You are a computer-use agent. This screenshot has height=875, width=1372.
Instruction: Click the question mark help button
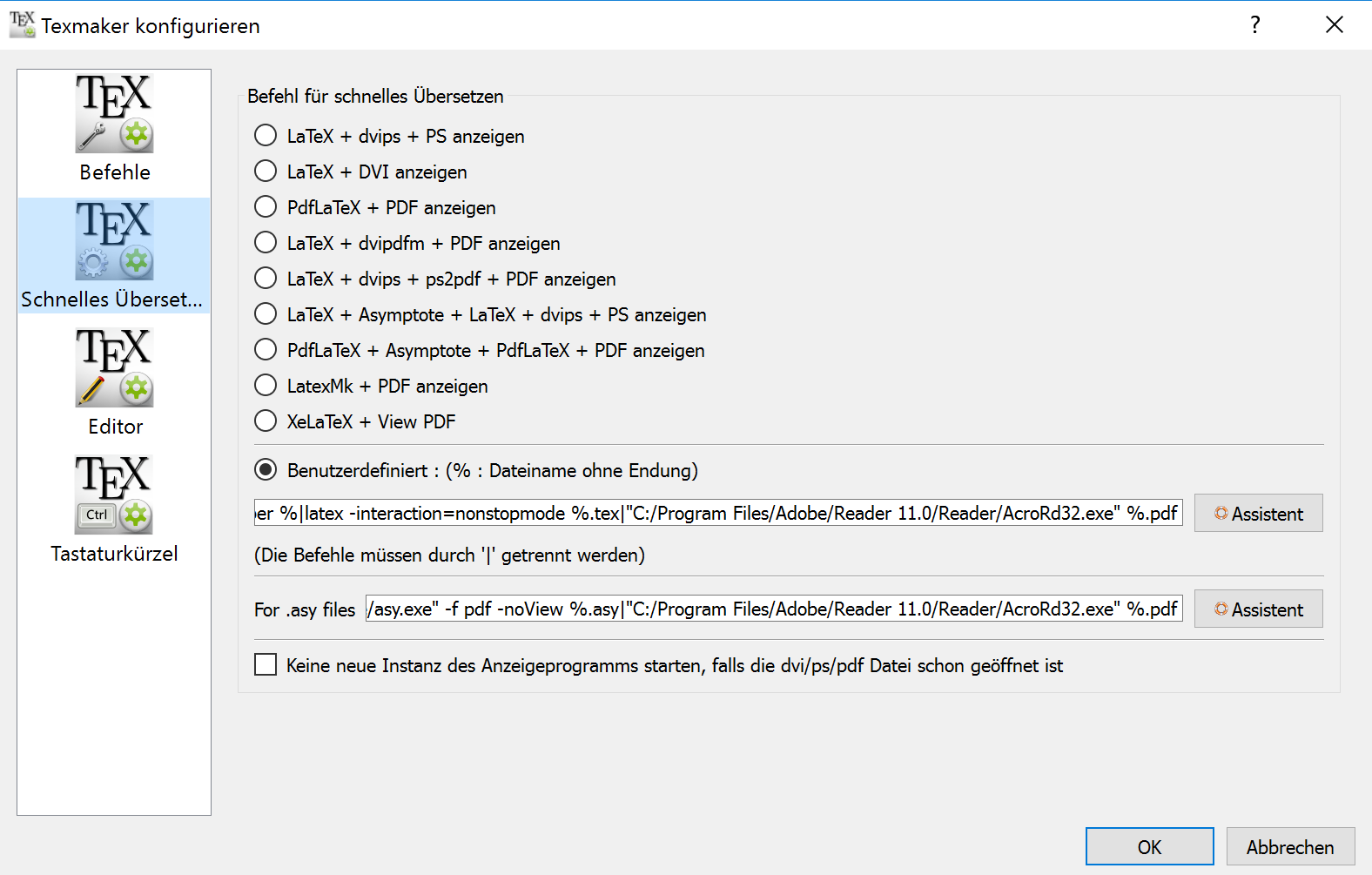(1254, 25)
